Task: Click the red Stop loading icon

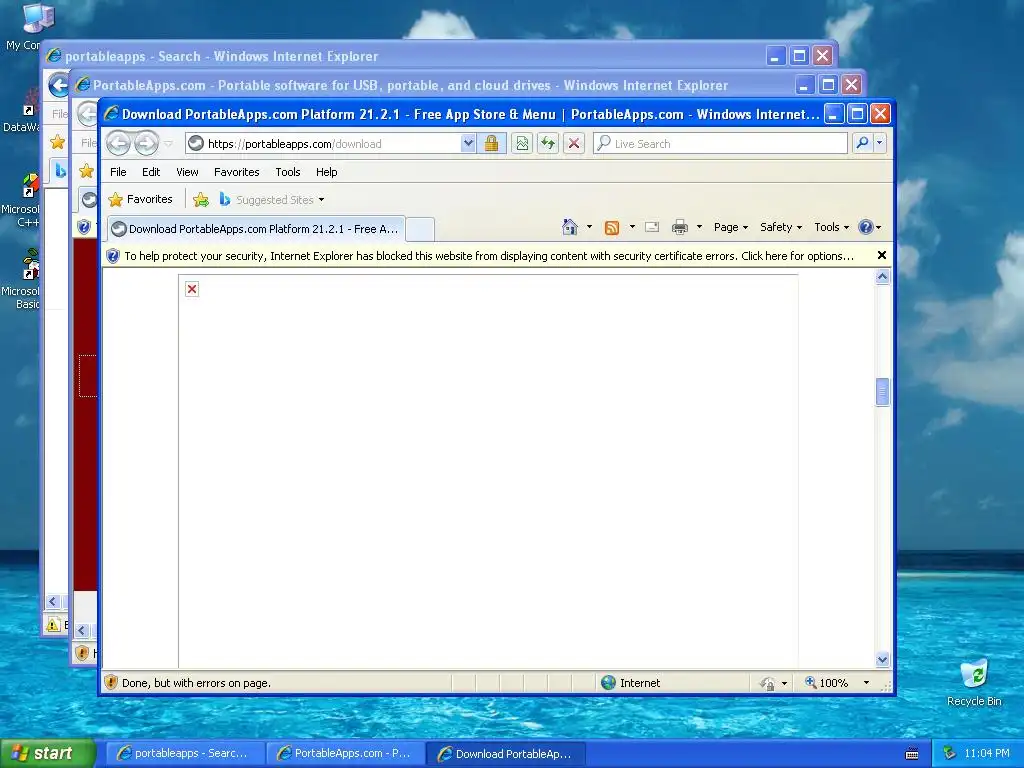Action: click(x=573, y=143)
